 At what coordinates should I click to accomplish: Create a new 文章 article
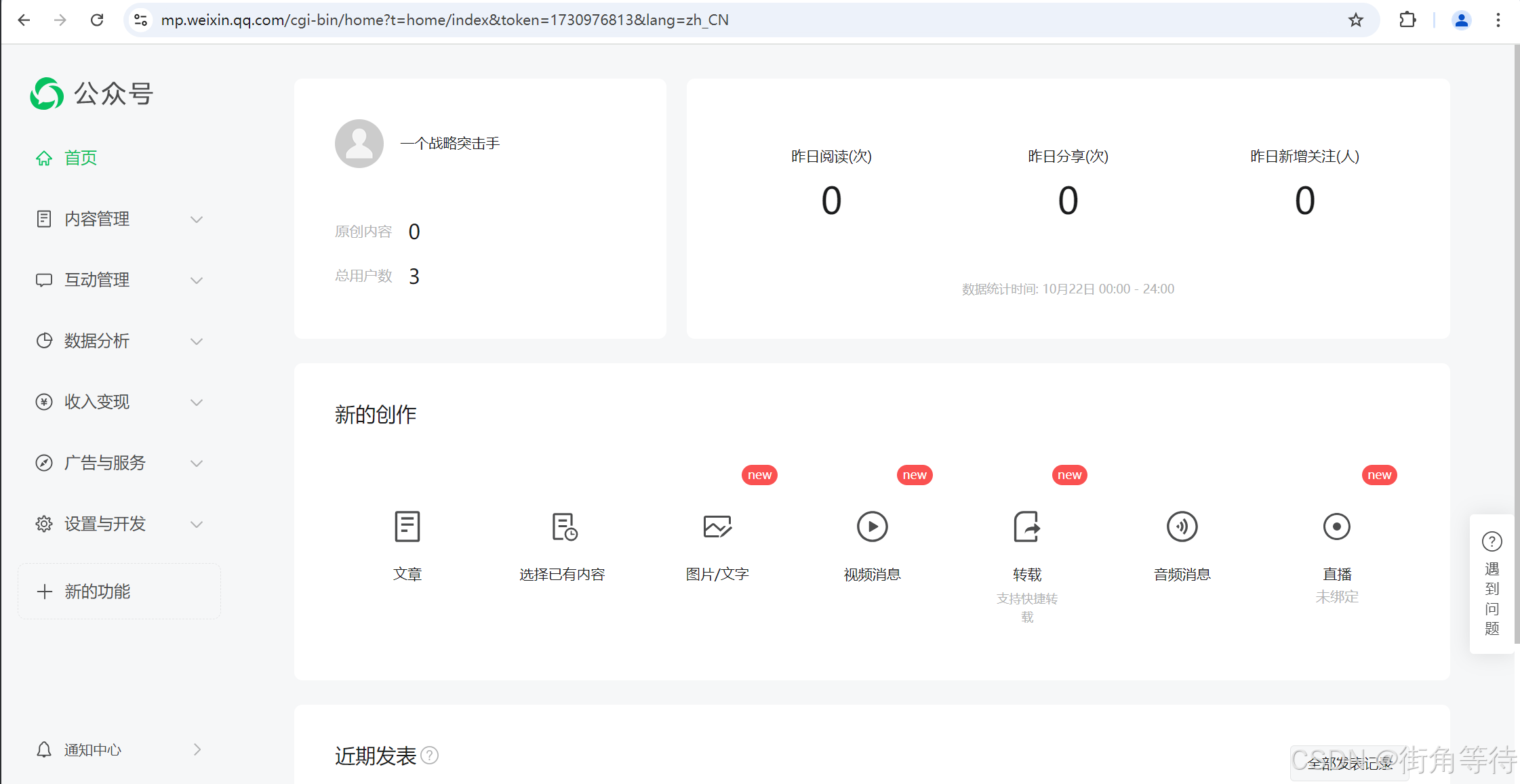pyautogui.click(x=407, y=527)
